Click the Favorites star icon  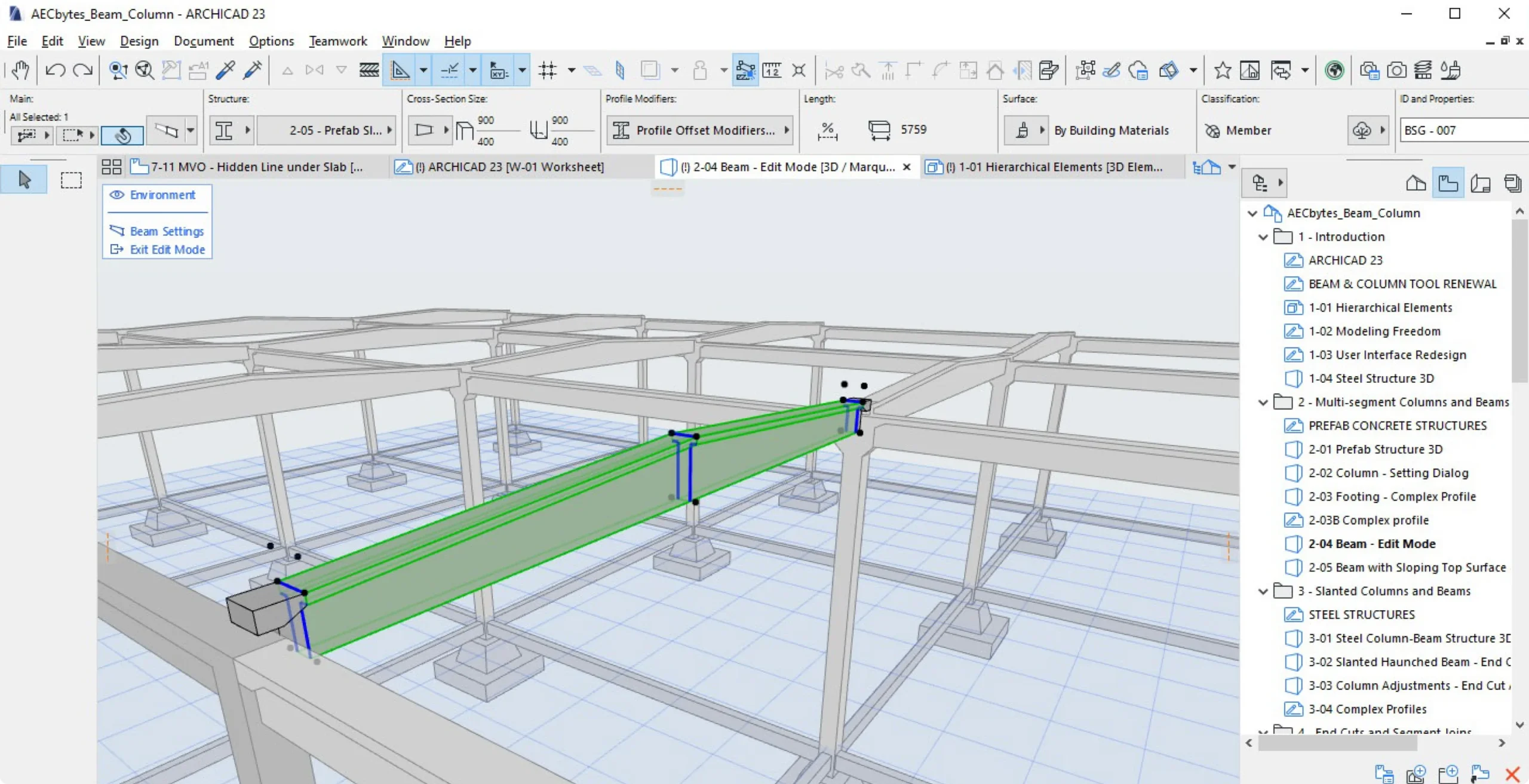tap(1223, 70)
